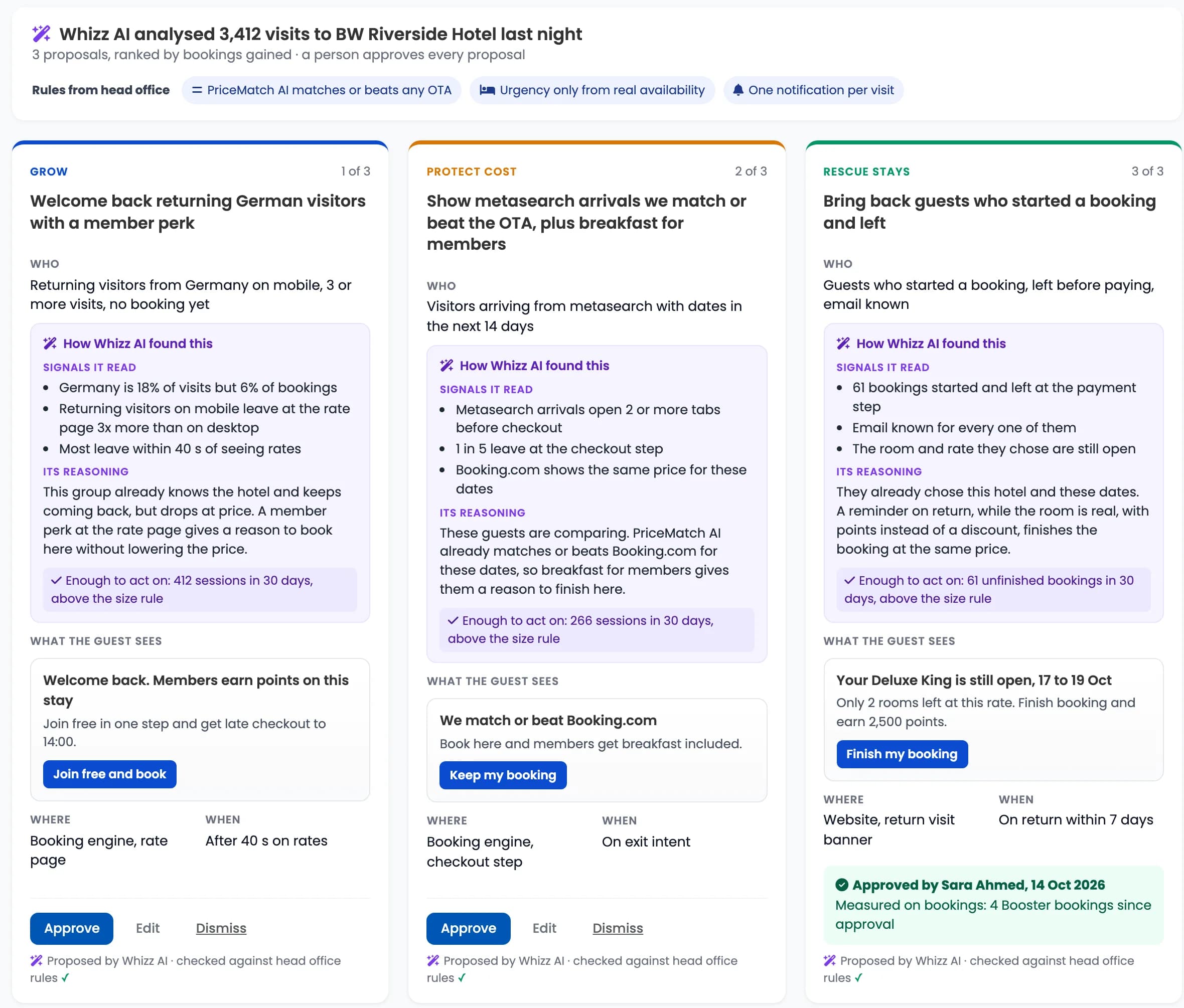Click the bell icon in notification rule chip
The width and height of the screenshot is (1184, 1008).
coord(737,90)
